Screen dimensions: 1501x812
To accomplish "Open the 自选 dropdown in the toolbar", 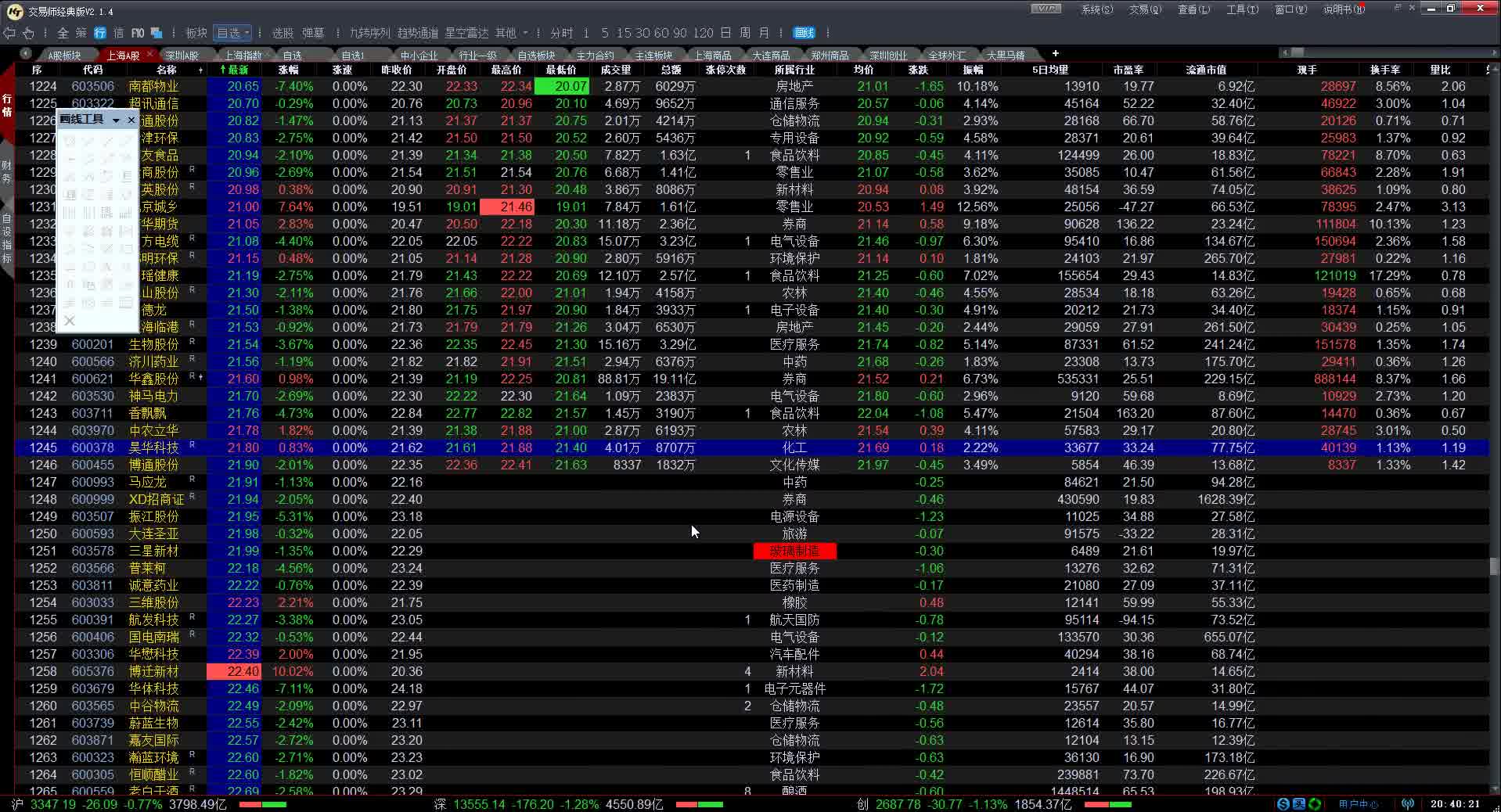I will [x=233, y=33].
